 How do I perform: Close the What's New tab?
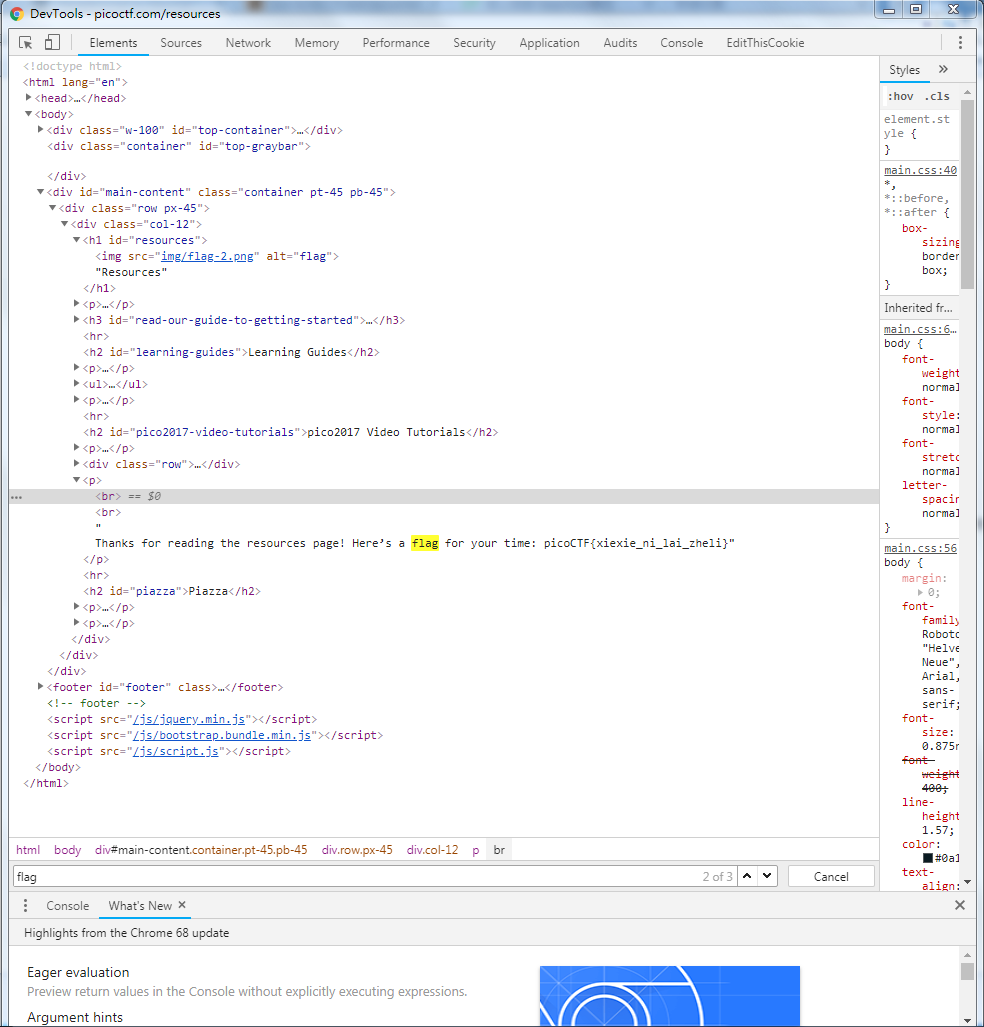coord(182,905)
